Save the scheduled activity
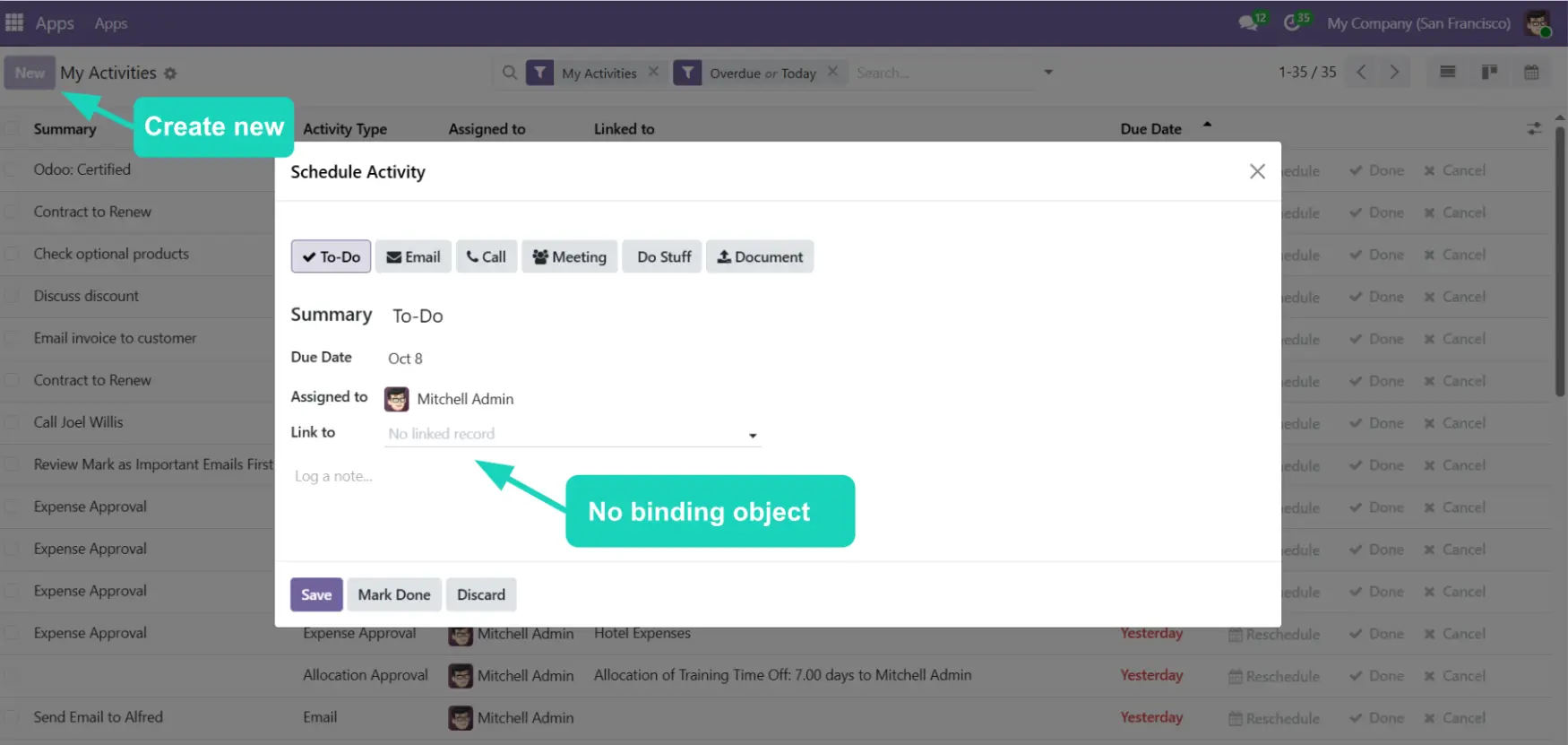 pos(316,594)
